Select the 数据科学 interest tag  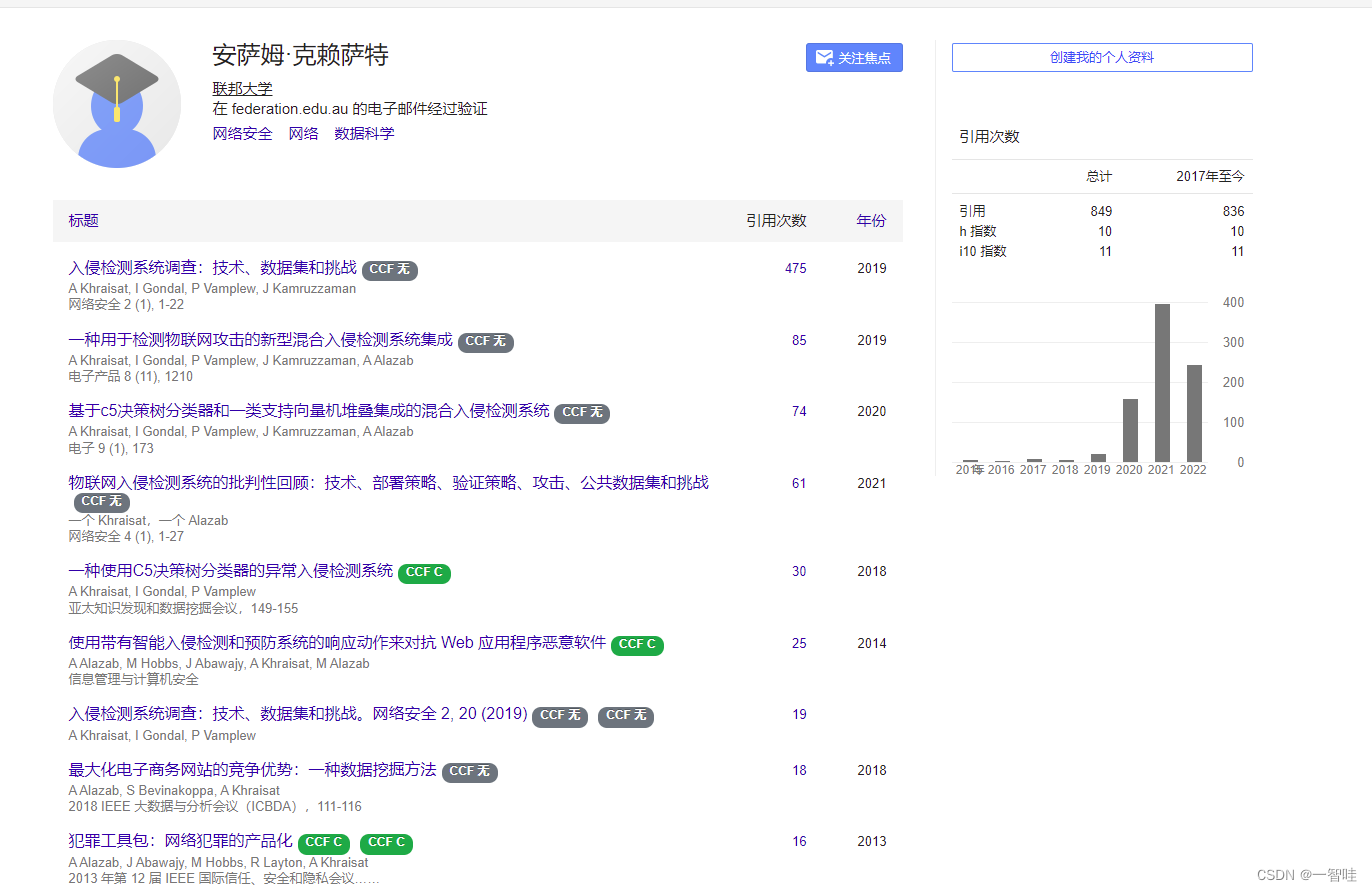364,133
